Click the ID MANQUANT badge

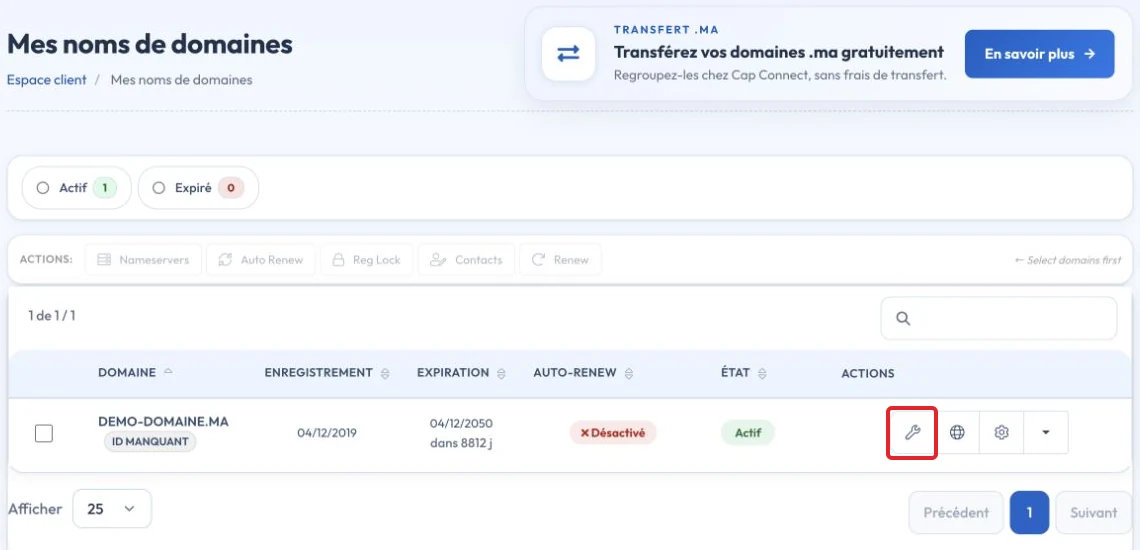tap(150, 441)
